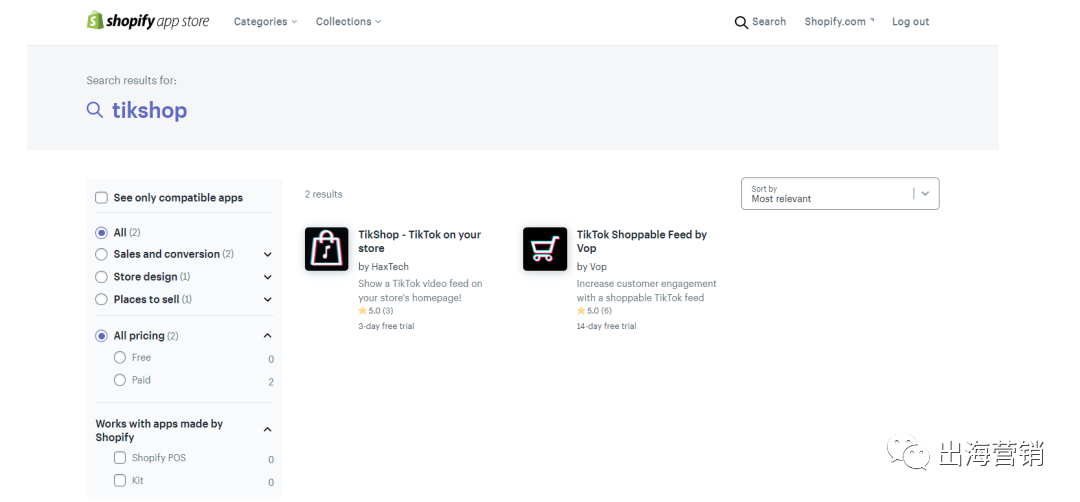This screenshot has height=502, width=1080.
Task: Click the 2 results count text
Action: coord(324,194)
